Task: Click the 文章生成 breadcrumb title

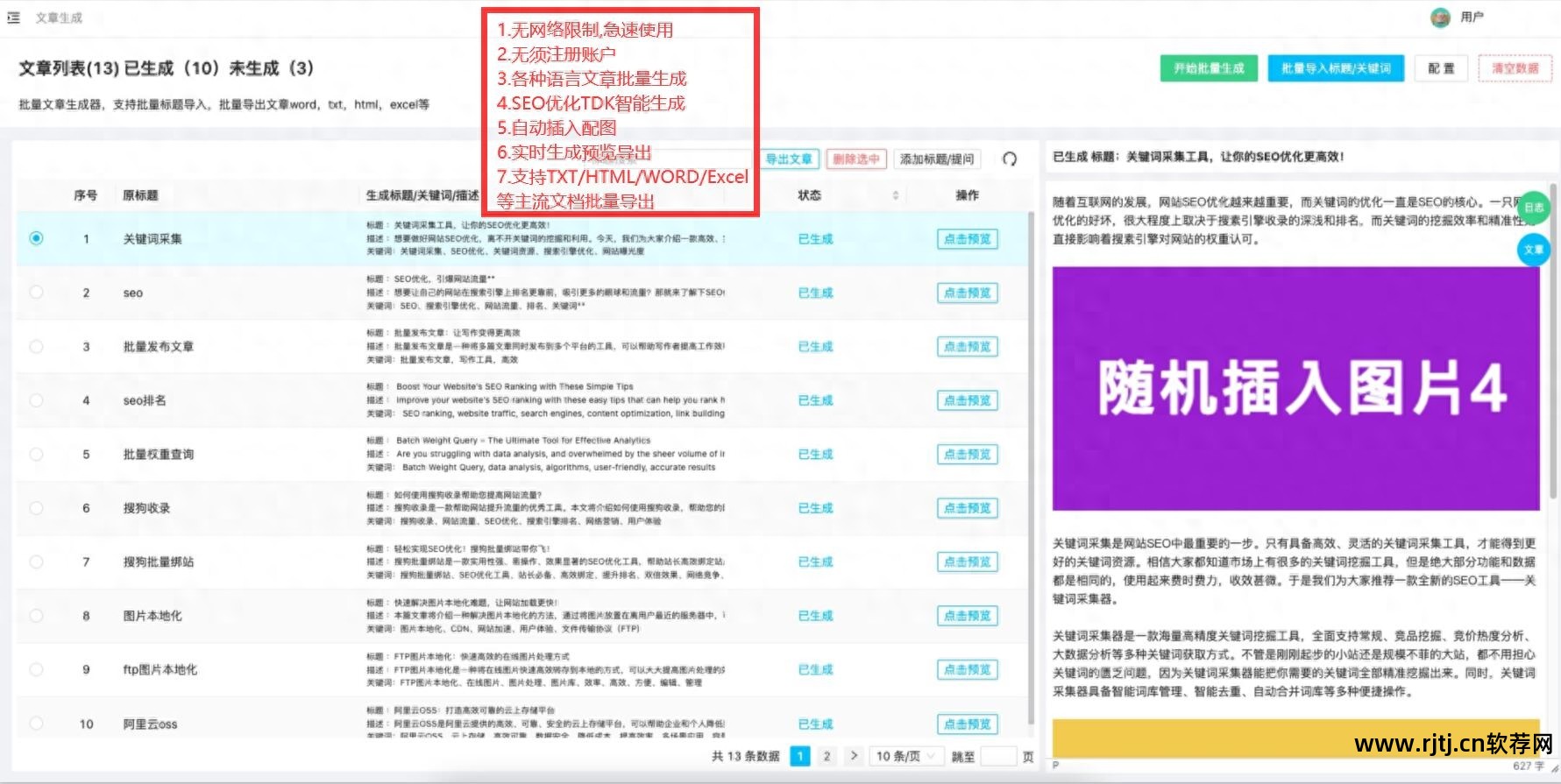Action: 59,18
